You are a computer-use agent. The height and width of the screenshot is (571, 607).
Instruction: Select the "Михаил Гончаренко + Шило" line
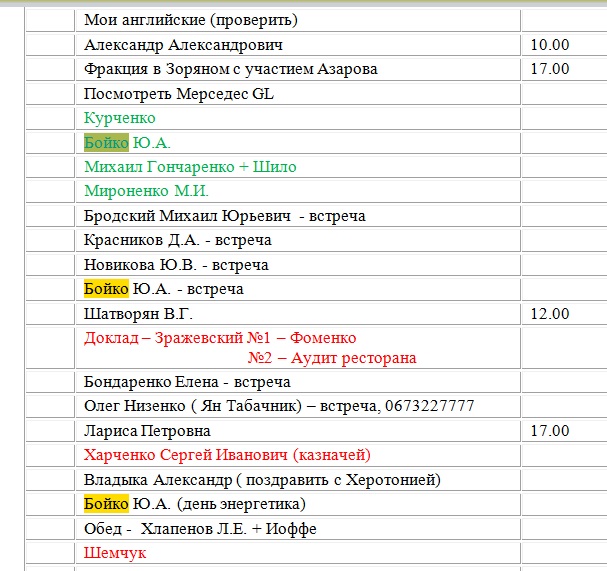pyautogui.click(x=190, y=167)
